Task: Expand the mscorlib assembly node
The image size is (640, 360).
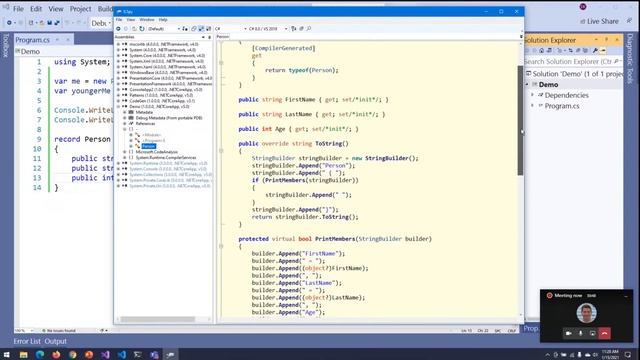Action: point(118,44)
